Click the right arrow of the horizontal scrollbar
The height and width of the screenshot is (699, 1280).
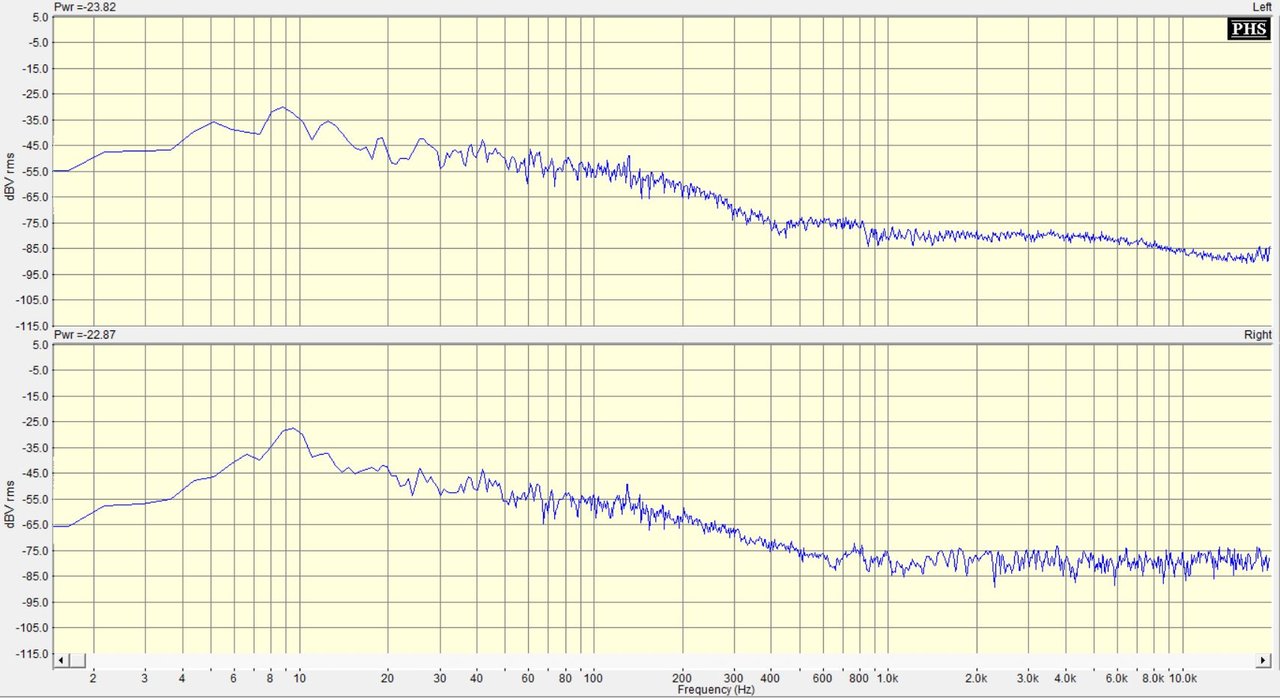pos(1263,661)
